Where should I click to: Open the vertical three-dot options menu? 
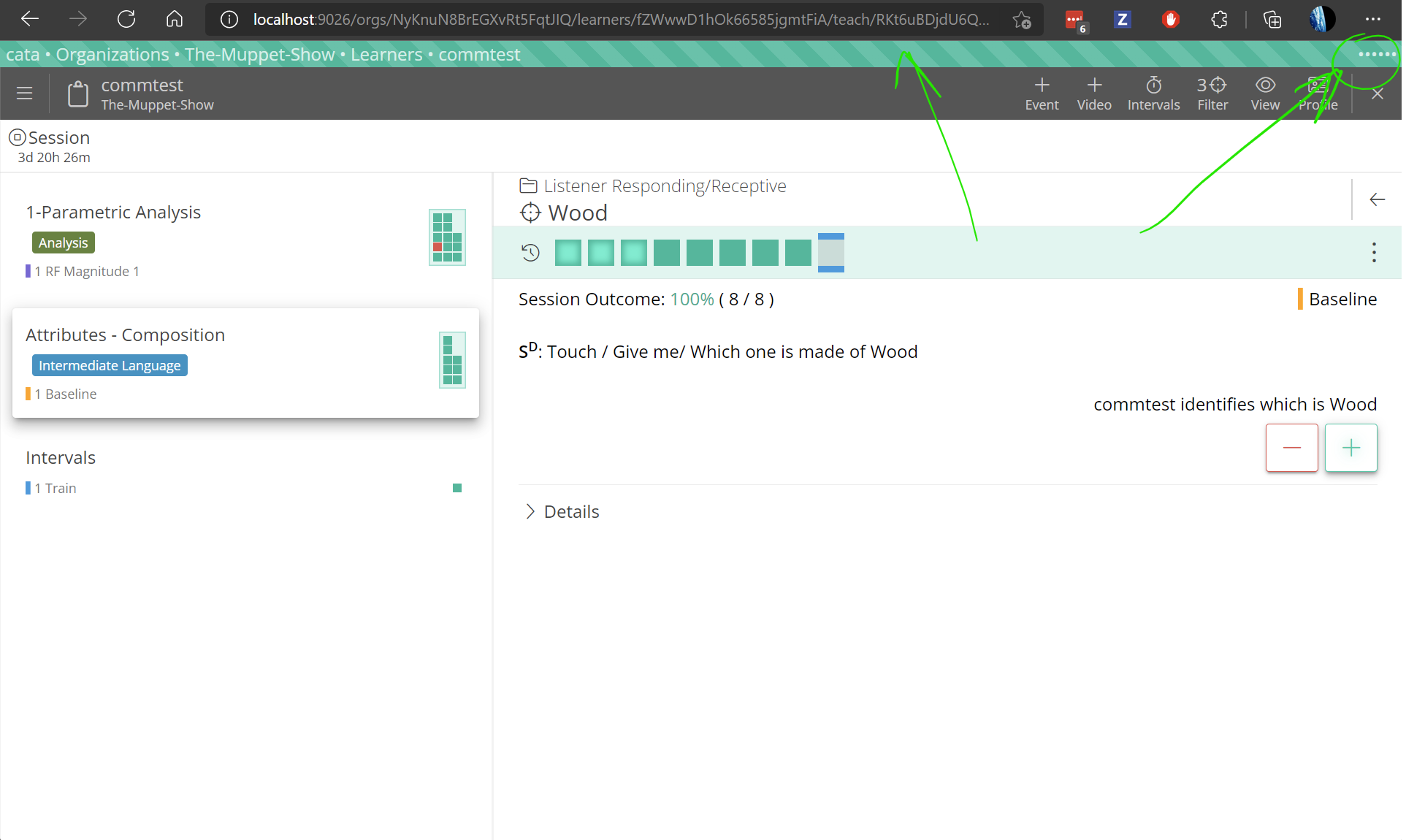pos(1374,253)
